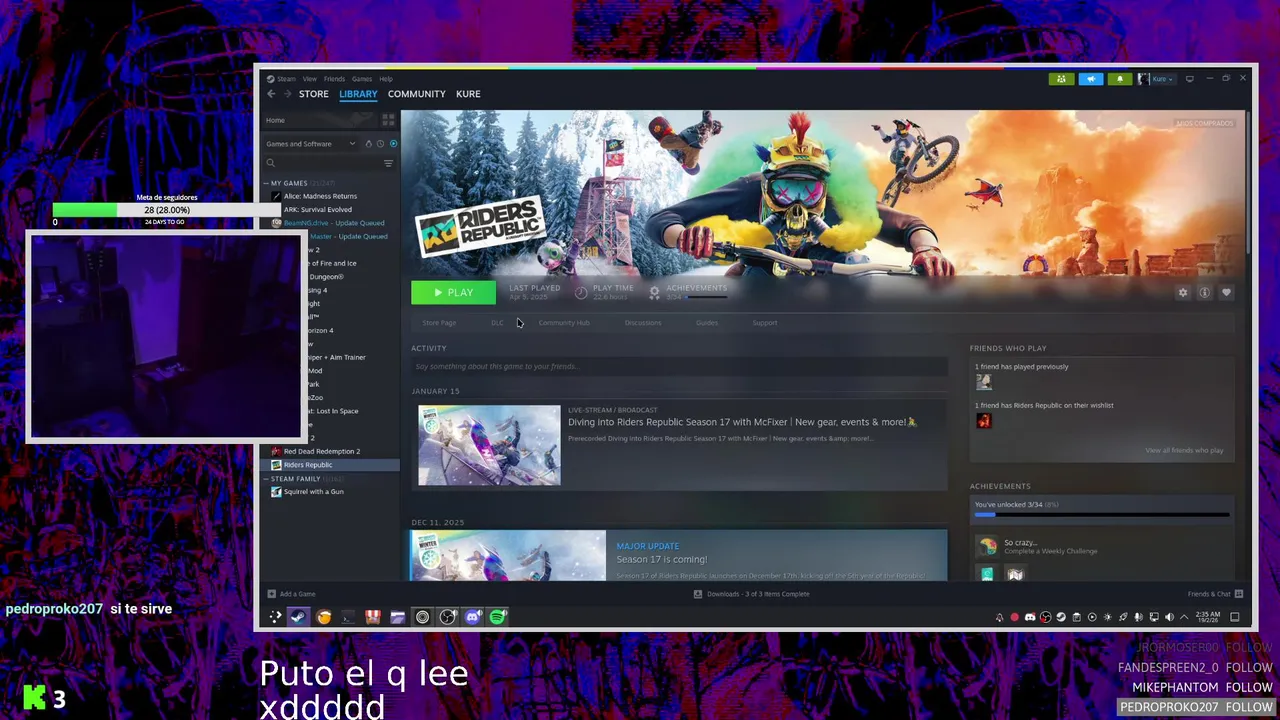
Task: Open the Games and Software filter dropdown
Action: (x=310, y=144)
